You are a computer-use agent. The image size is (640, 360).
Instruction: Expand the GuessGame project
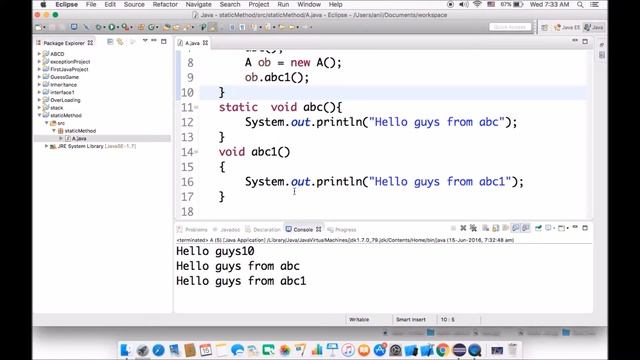(x=39, y=77)
